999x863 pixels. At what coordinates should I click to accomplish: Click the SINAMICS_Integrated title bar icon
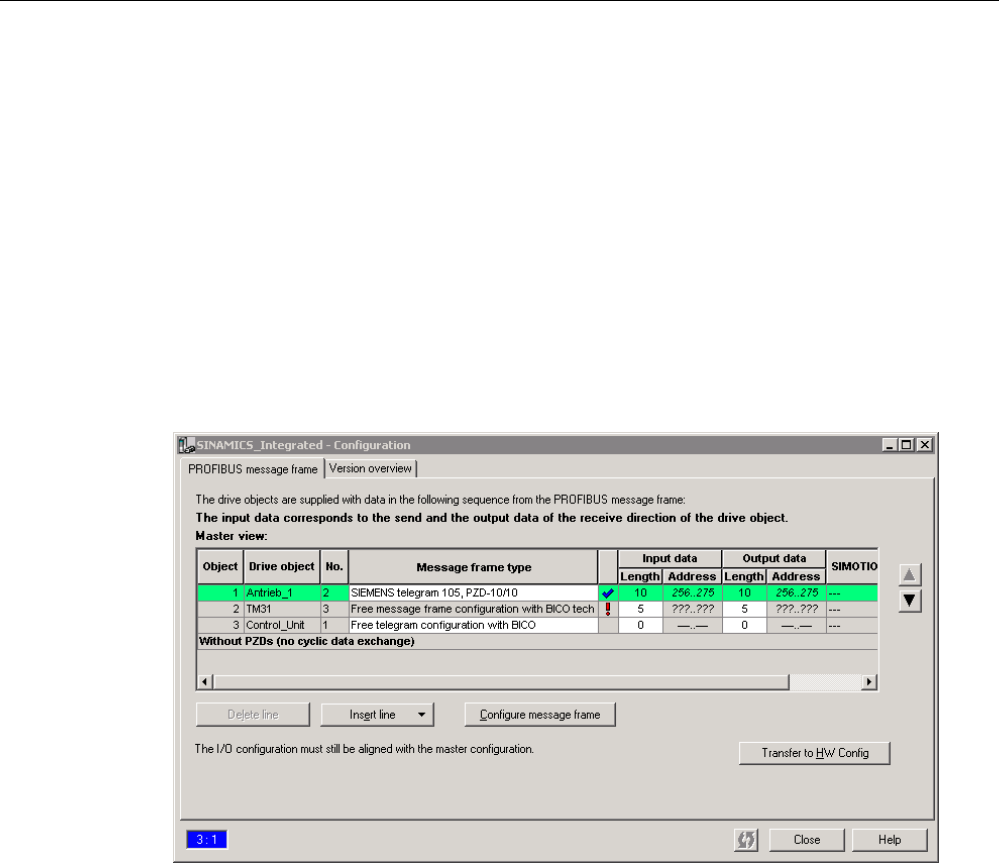tap(186, 445)
